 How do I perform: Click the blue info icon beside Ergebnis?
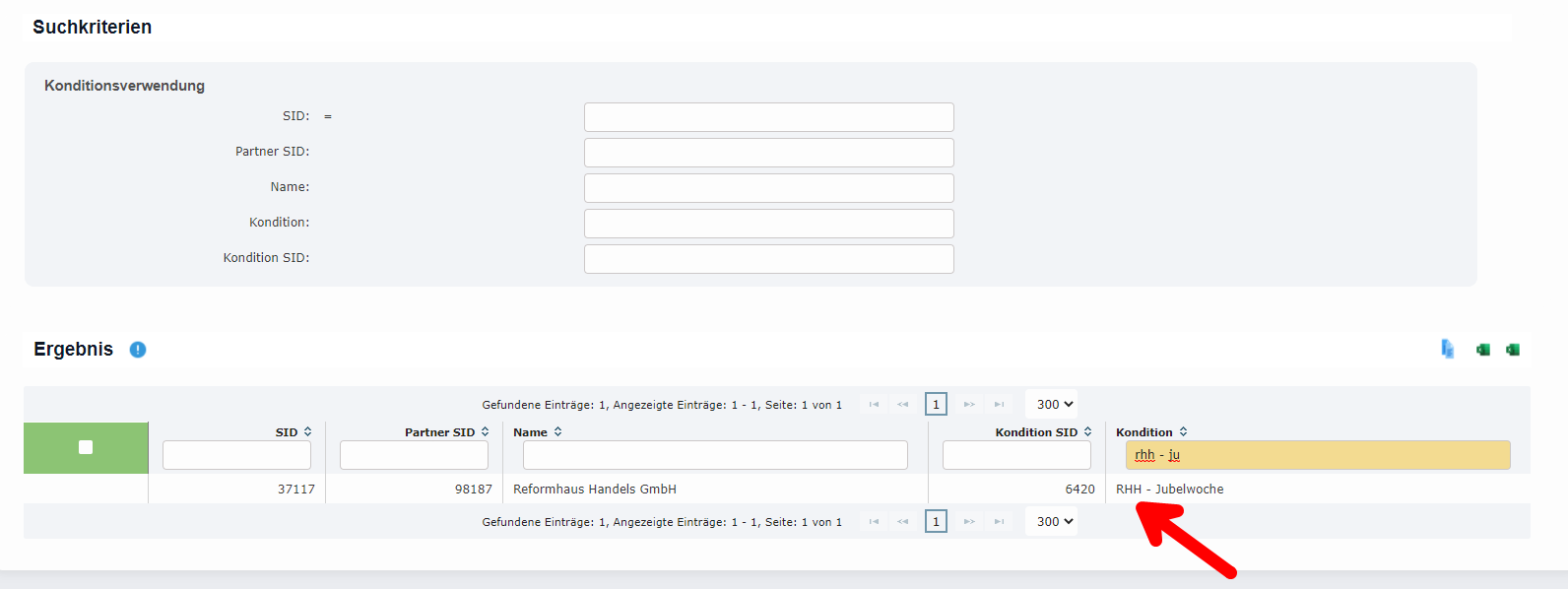138,350
